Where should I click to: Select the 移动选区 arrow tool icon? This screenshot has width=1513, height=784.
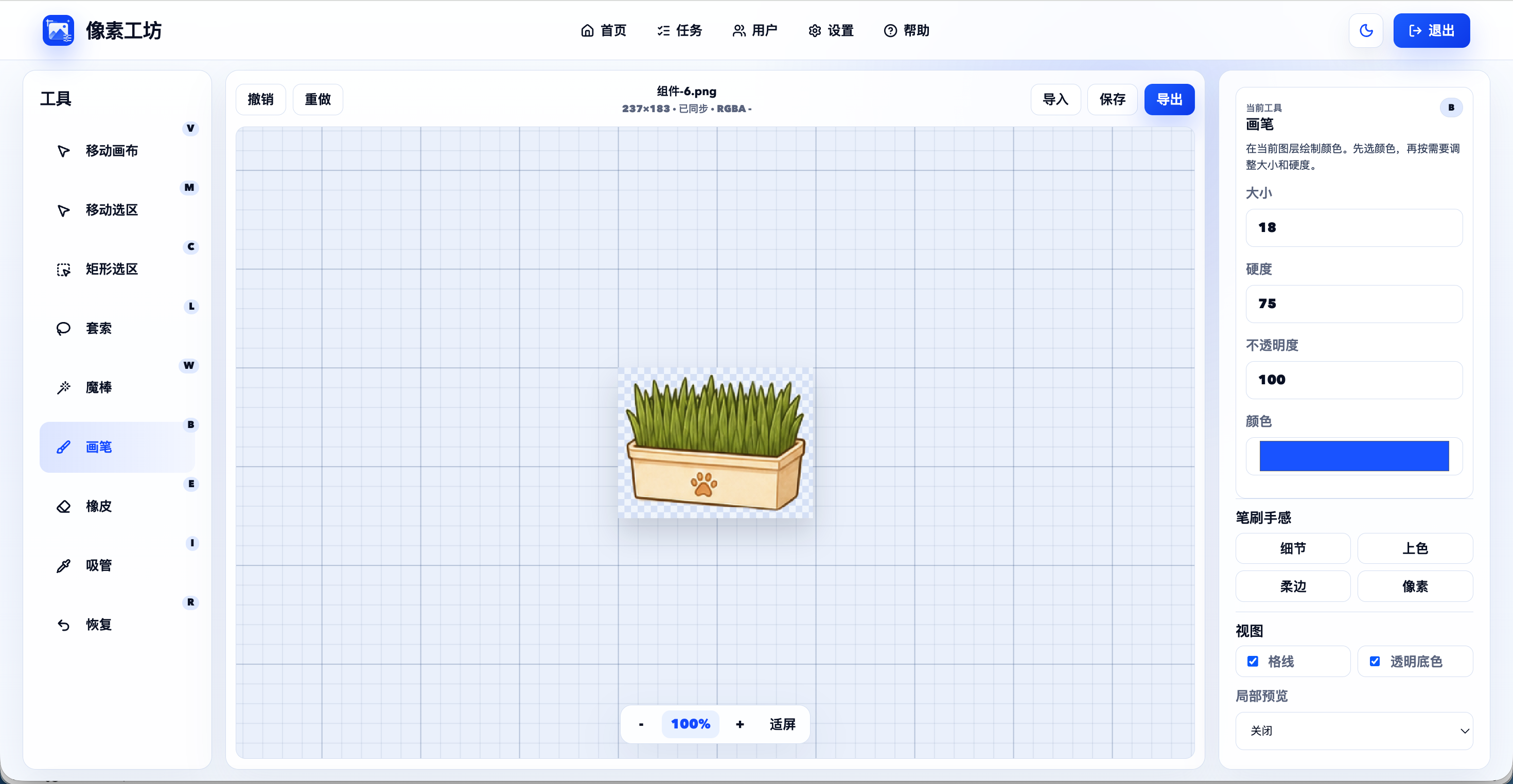tap(63, 210)
